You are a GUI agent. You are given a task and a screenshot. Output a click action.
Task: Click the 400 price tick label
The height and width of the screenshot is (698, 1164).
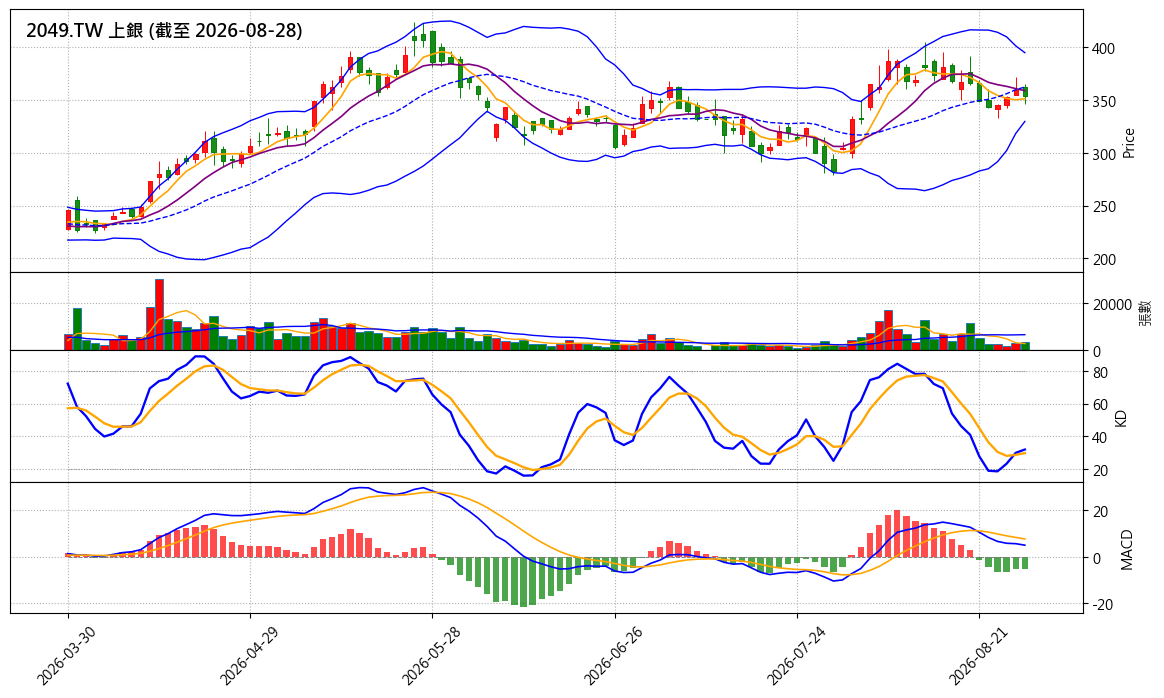coord(1102,49)
